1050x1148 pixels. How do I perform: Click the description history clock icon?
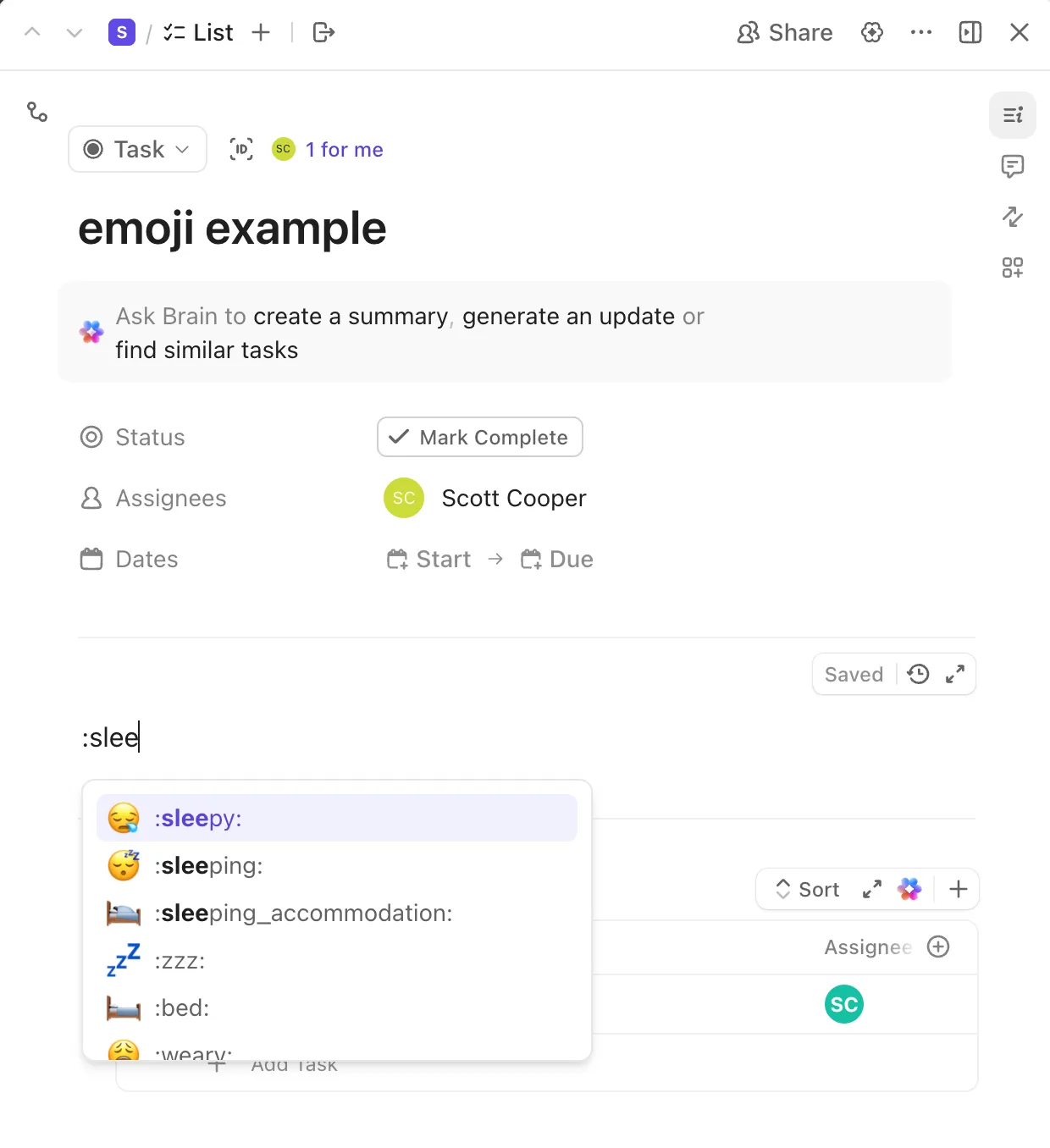click(x=917, y=674)
